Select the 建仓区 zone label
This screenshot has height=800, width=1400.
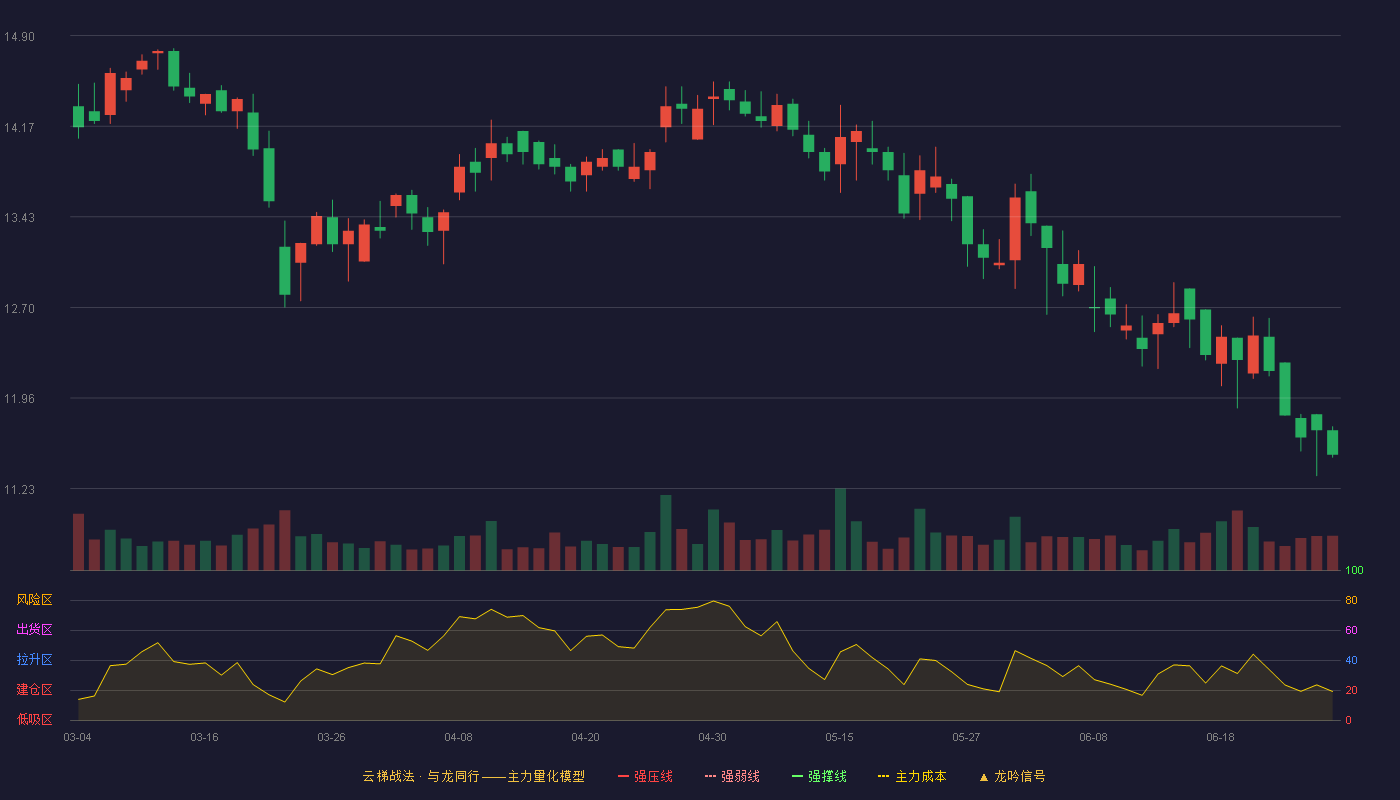pyautogui.click(x=34, y=690)
